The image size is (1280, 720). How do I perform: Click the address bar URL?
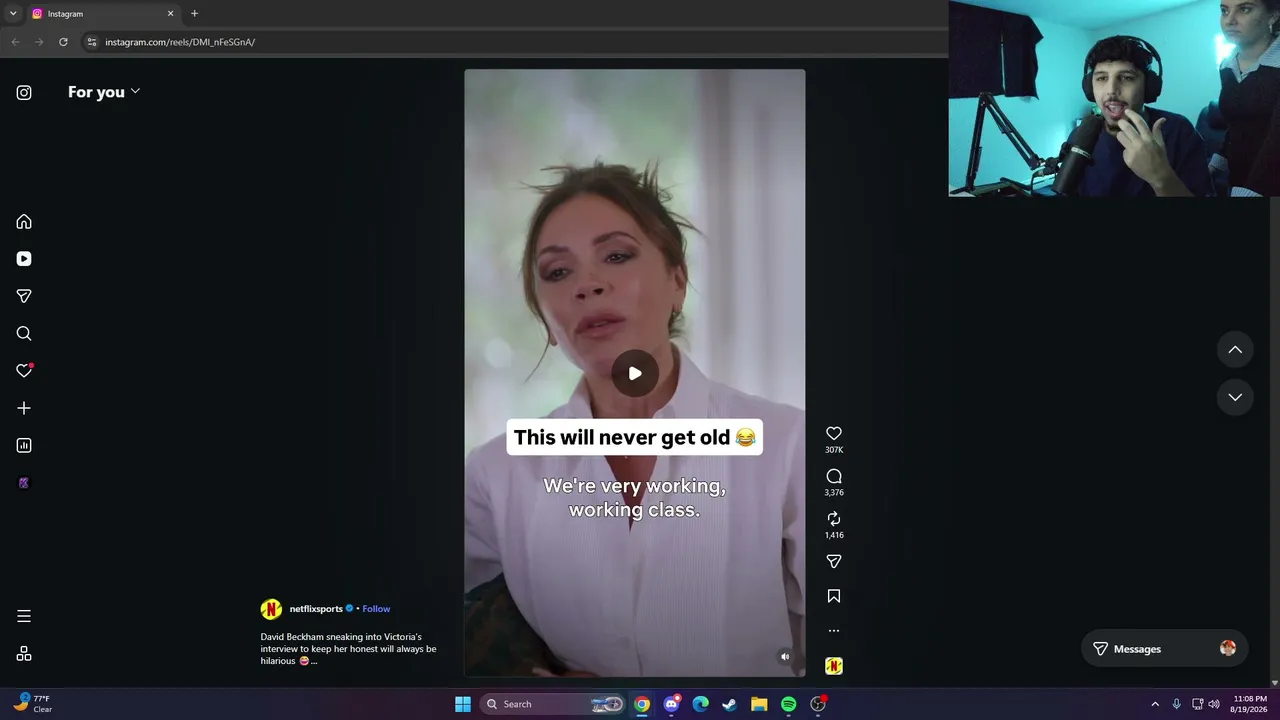180,42
